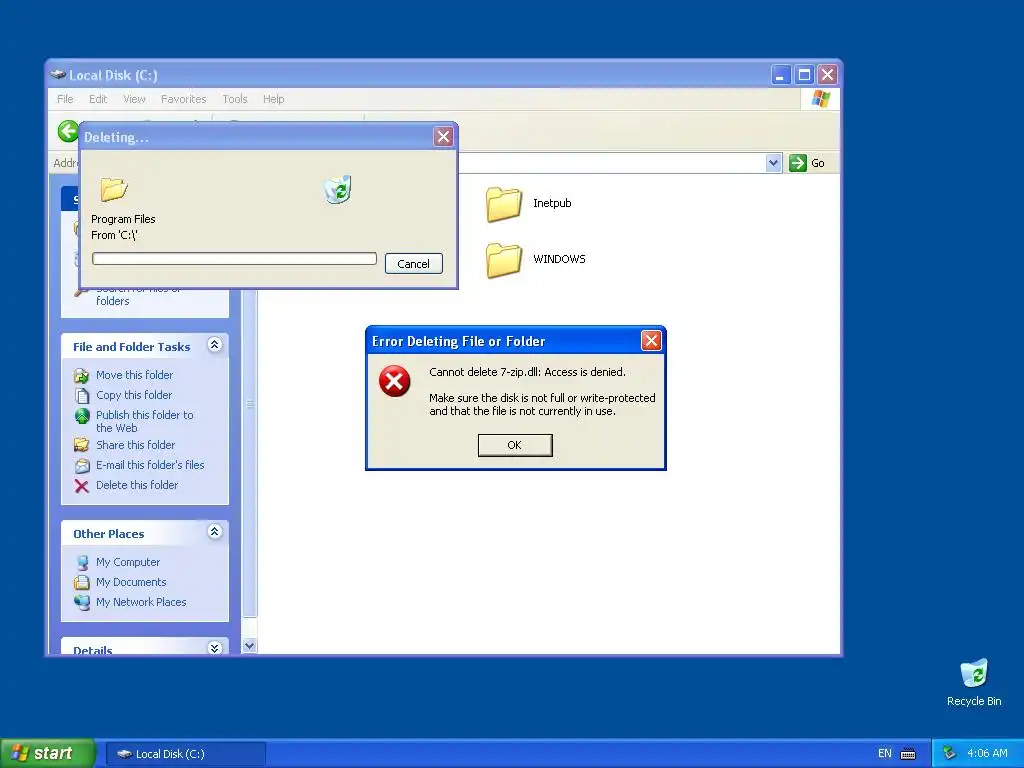
Task: Click the recycle bin icon in Deleting dialog
Action: point(338,189)
